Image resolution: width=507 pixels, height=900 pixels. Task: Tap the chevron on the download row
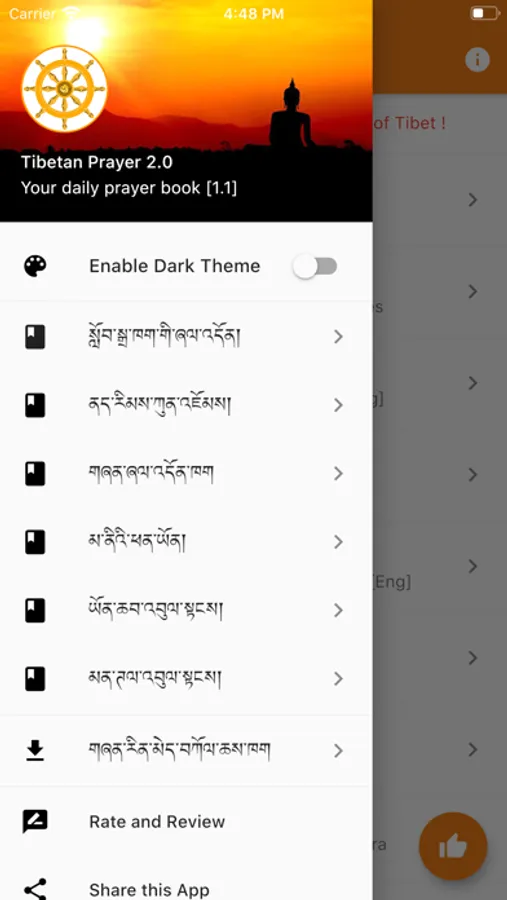pos(338,750)
